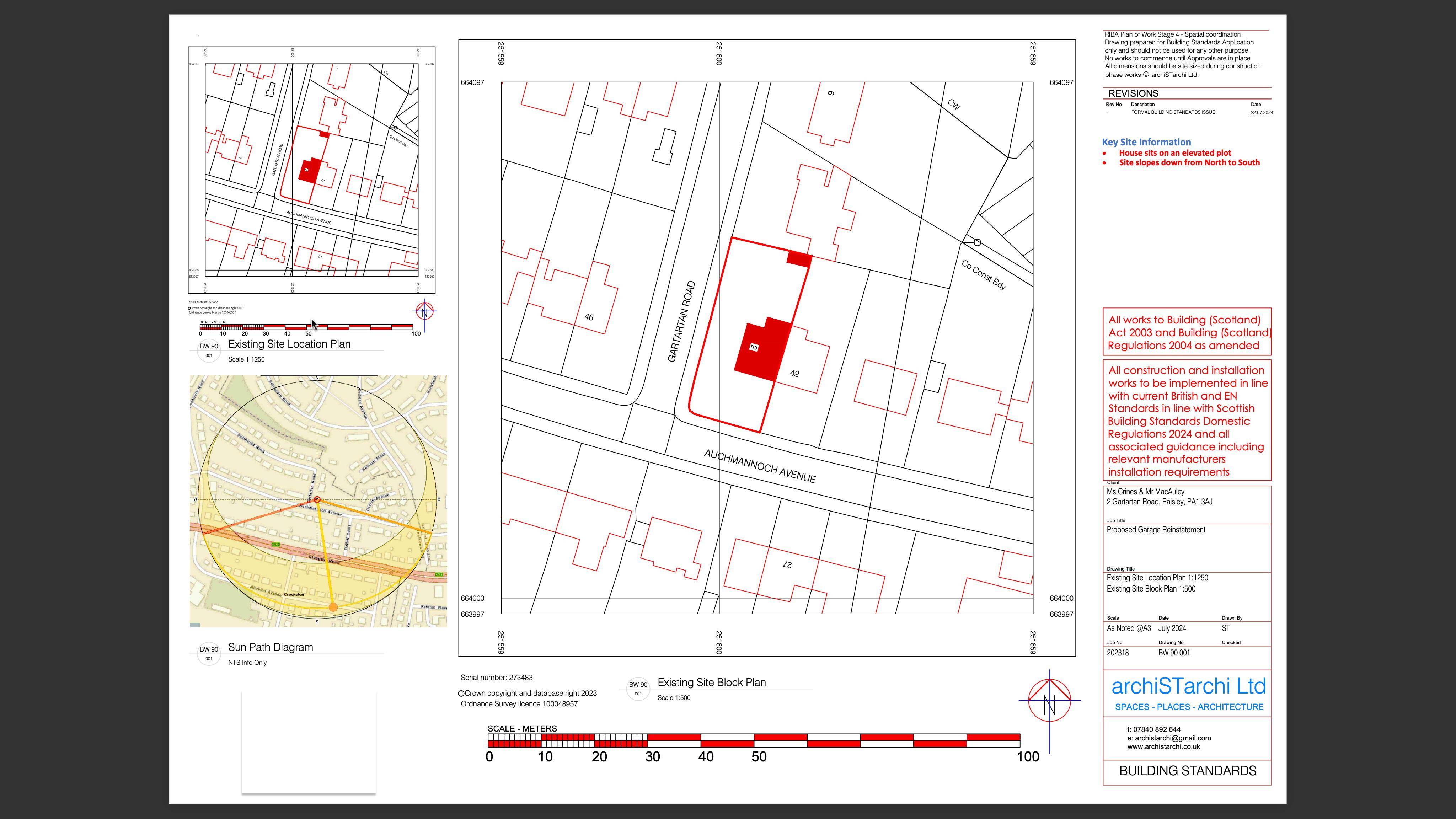Viewport: 1456px width, 819px height.
Task: Click house number 42 on the block plan
Action: 794,374
